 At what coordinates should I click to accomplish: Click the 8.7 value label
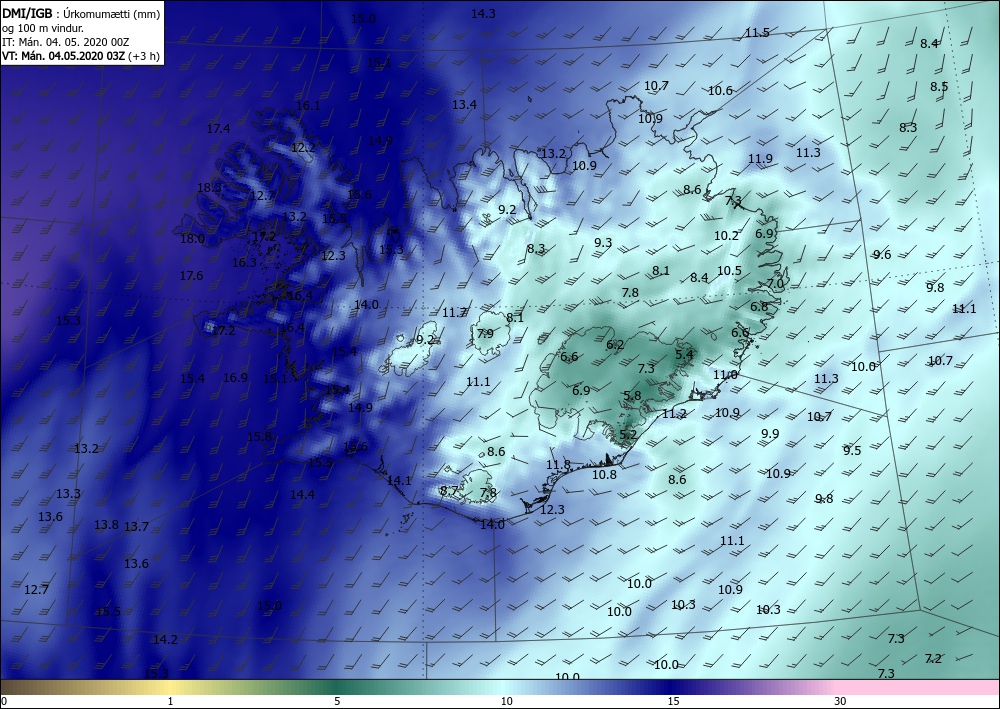(x=449, y=490)
